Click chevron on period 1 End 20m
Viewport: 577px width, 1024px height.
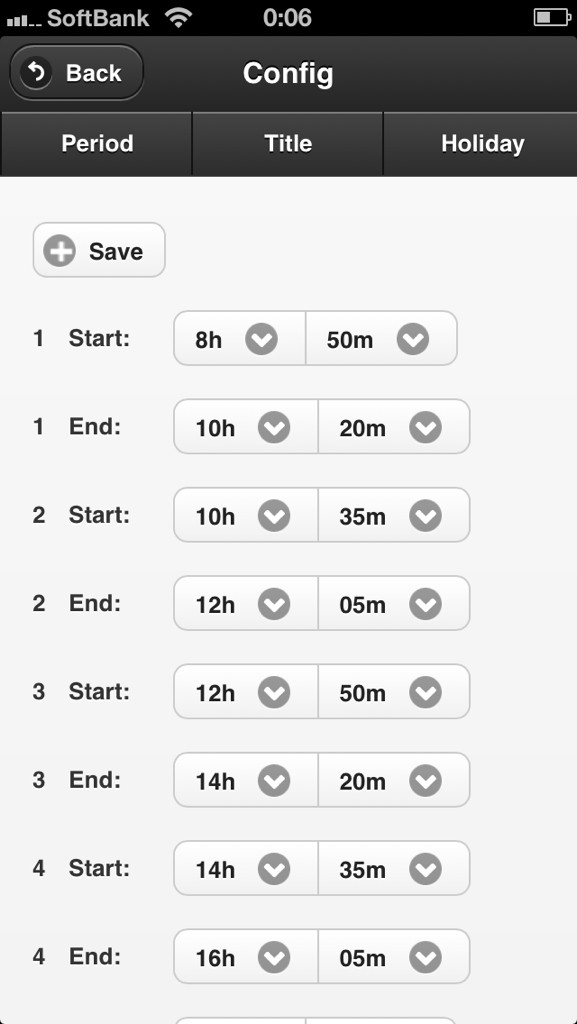(426, 428)
